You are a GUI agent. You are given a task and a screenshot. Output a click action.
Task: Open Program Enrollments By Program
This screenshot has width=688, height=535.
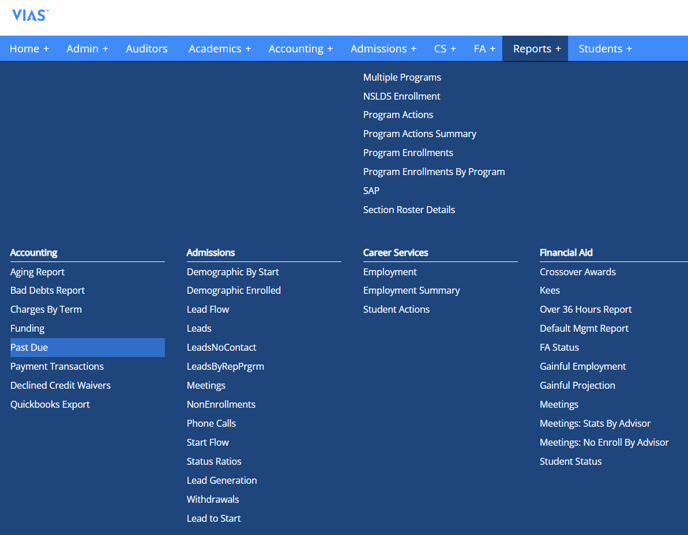point(433,172)
